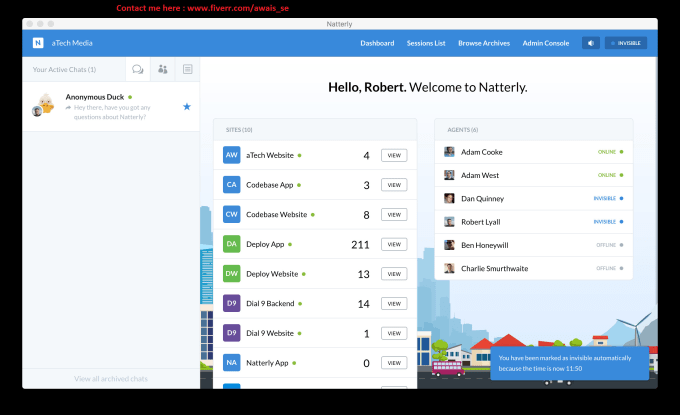
Task: Select the Natterly App site name
Action: pos(267,363)
